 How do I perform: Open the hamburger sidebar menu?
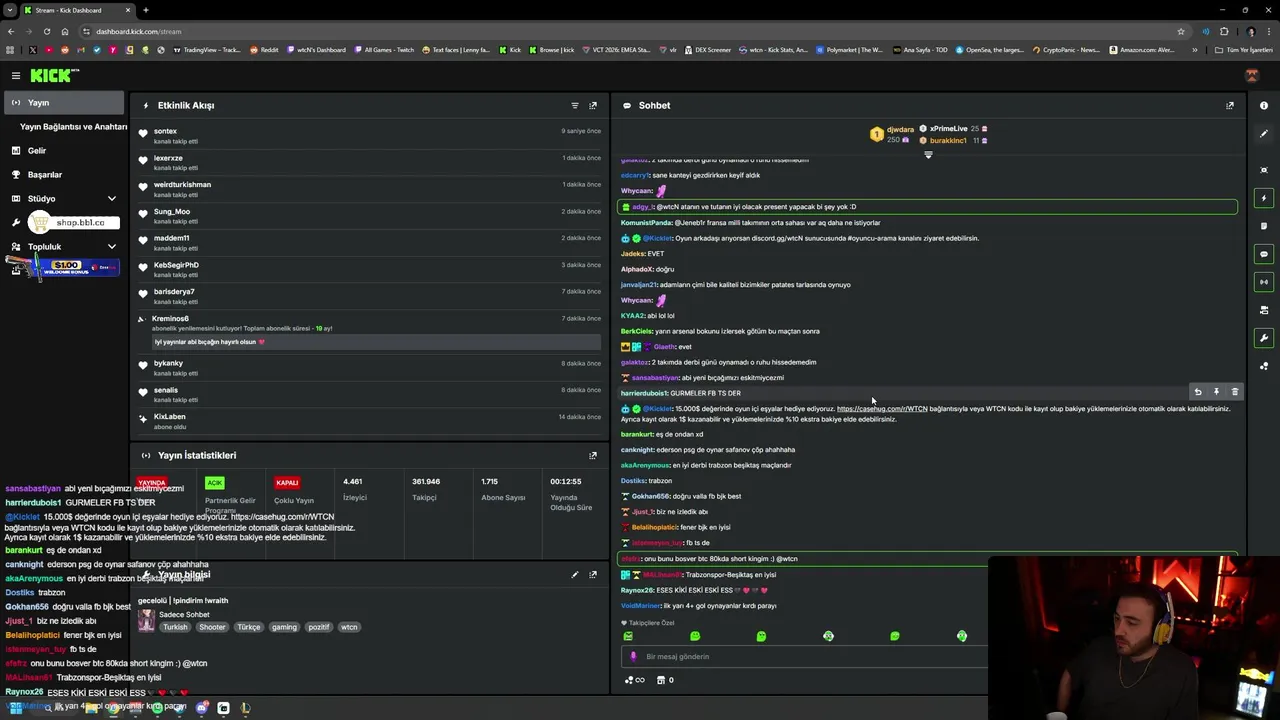pos(16,76)
